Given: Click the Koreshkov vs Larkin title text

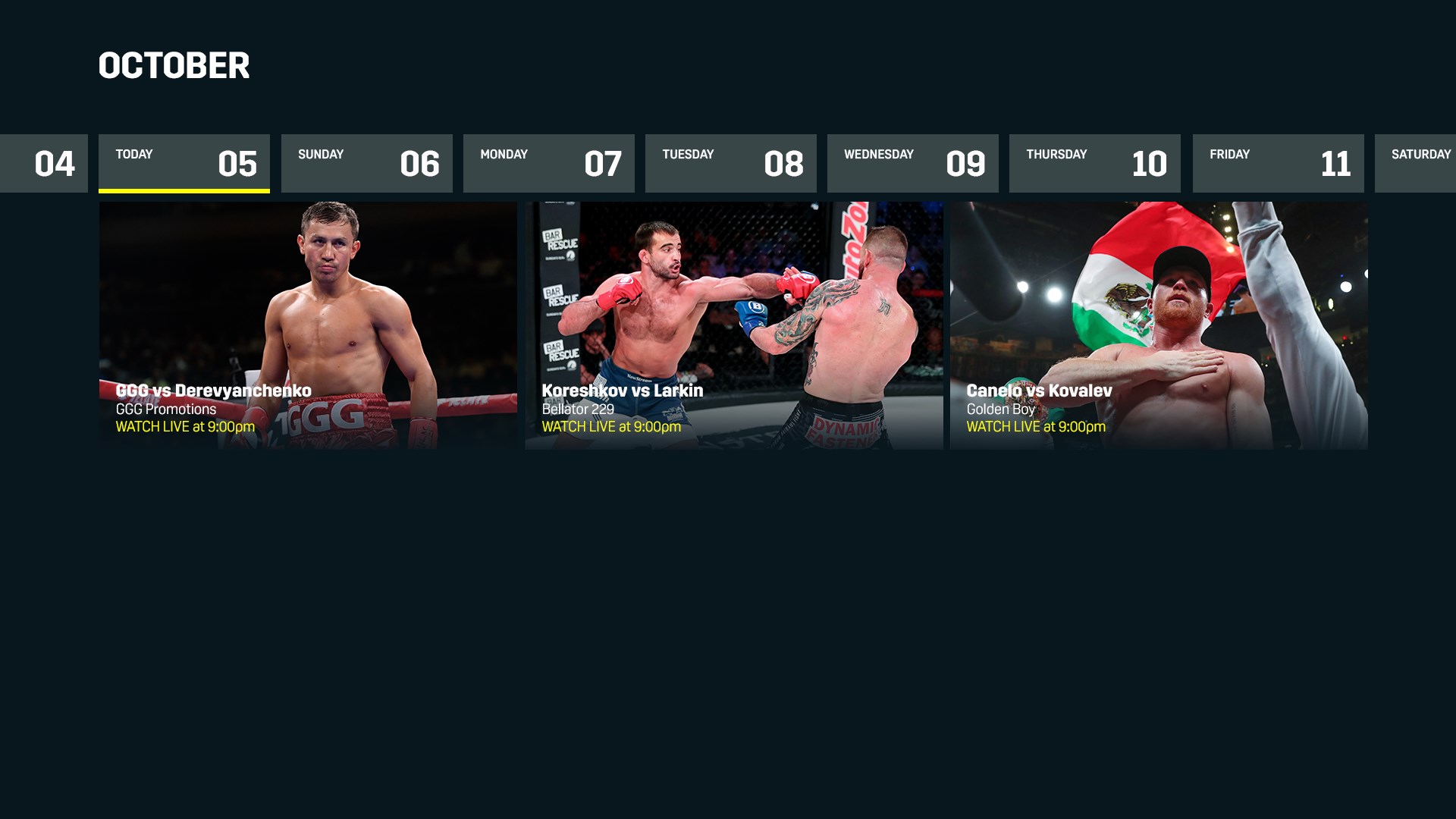Looking at the screenshot, I should pyautogui.click(x=622, y=391).
